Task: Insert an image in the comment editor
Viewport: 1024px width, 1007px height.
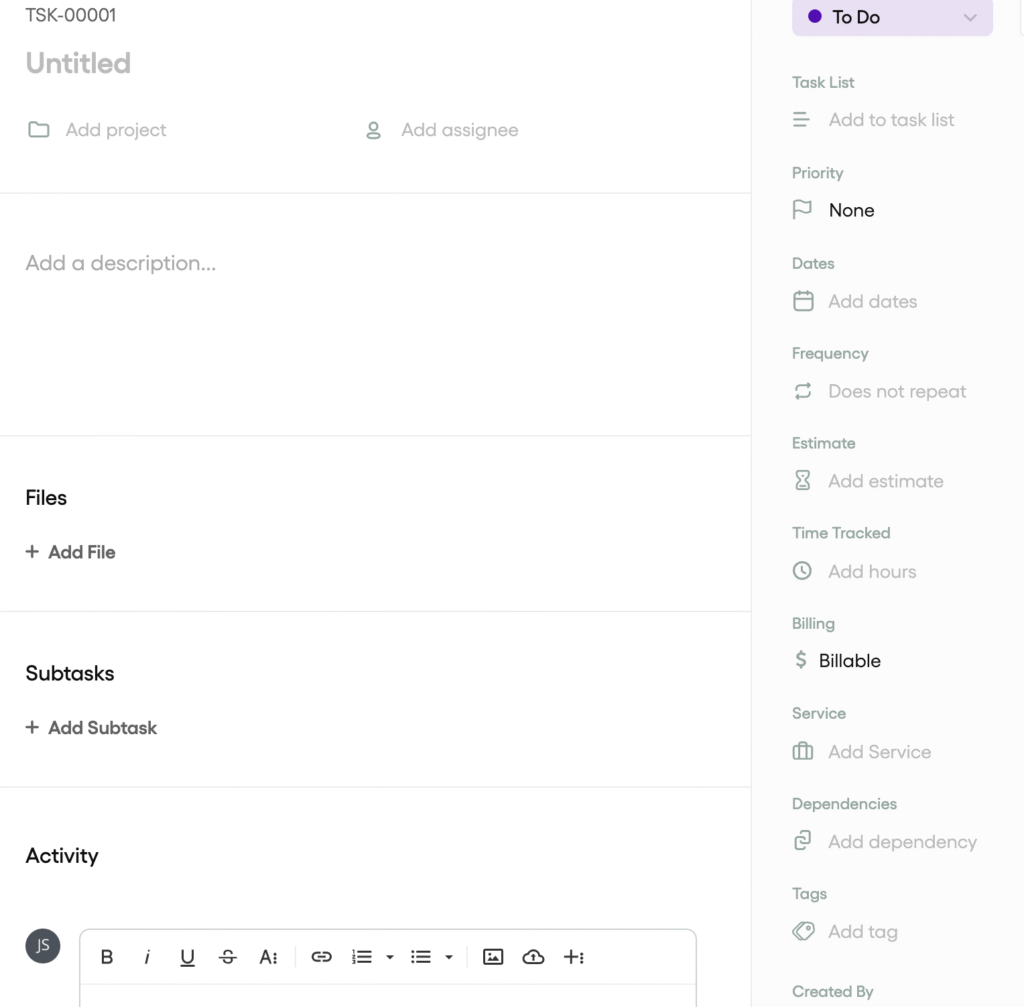Action: click(493, 957)
